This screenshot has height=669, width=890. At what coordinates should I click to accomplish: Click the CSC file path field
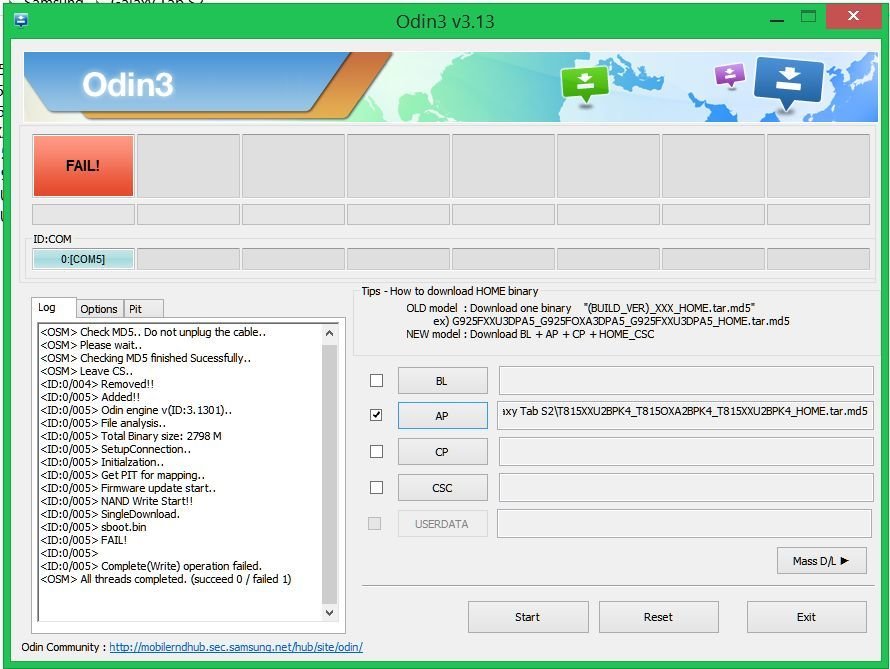click(x=686, y=487)
